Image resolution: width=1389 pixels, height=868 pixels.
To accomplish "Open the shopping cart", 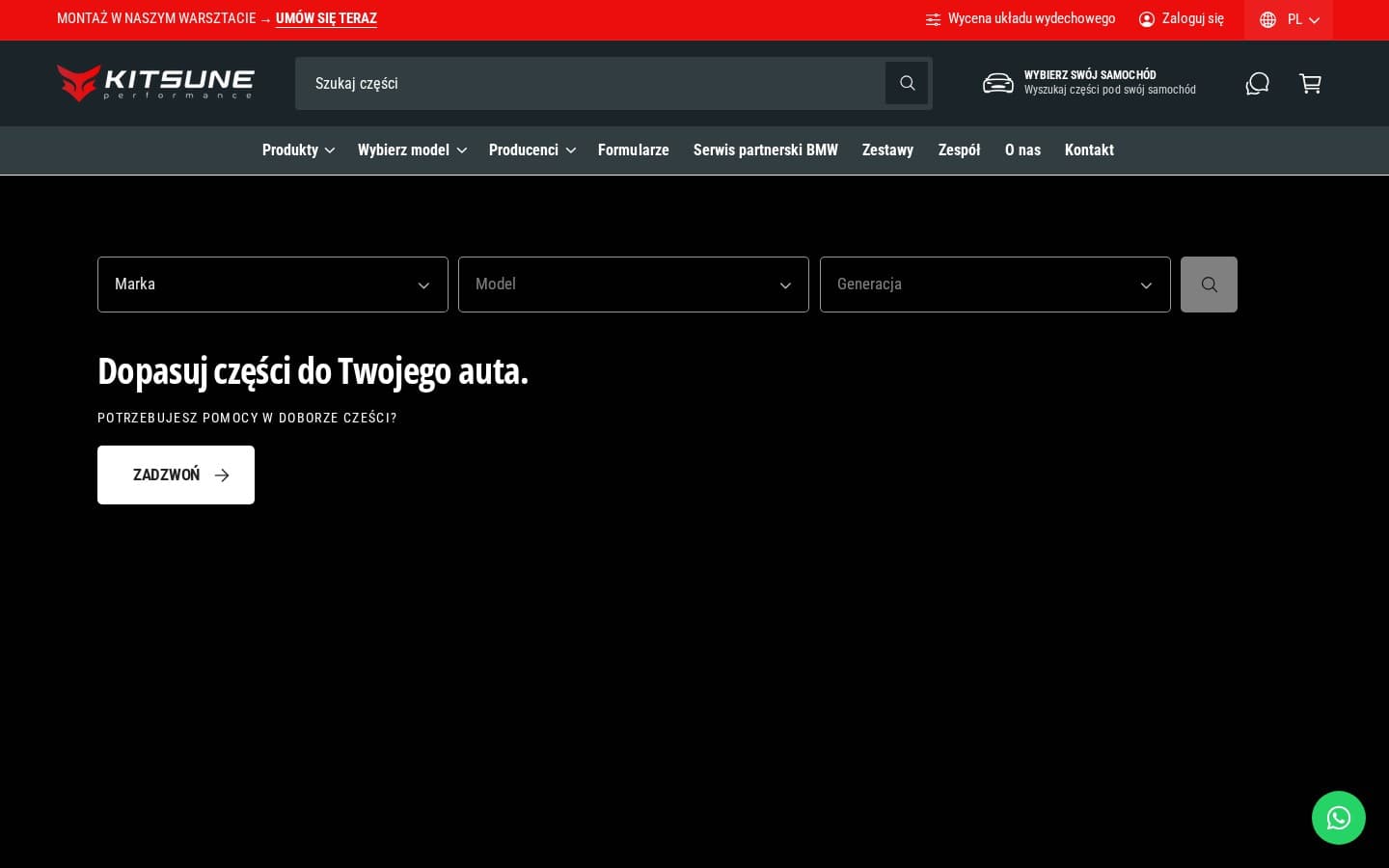I will [1310, 84].
